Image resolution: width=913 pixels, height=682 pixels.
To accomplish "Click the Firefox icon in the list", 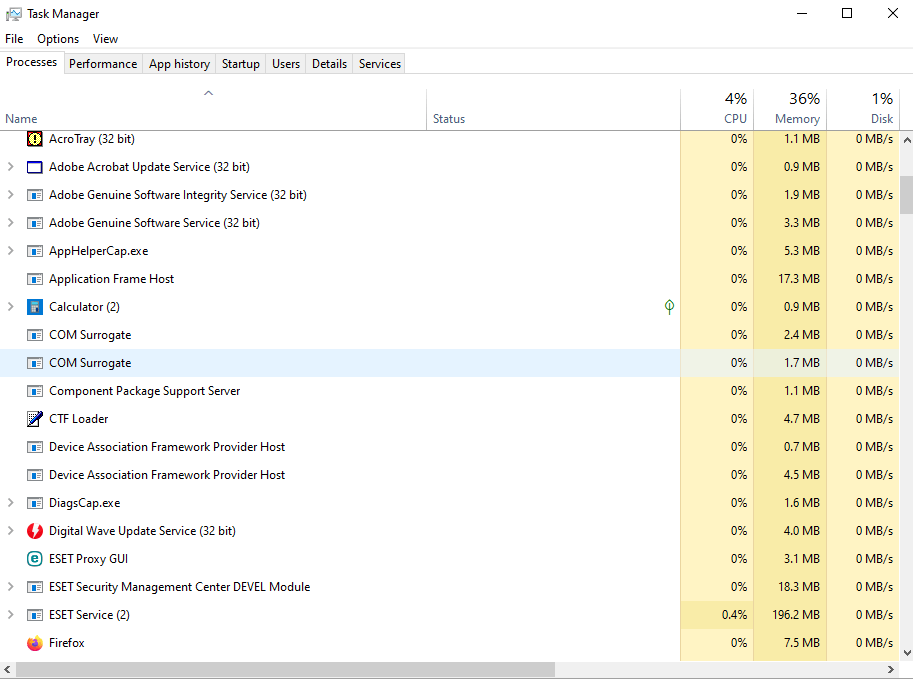I will point(35,643).
